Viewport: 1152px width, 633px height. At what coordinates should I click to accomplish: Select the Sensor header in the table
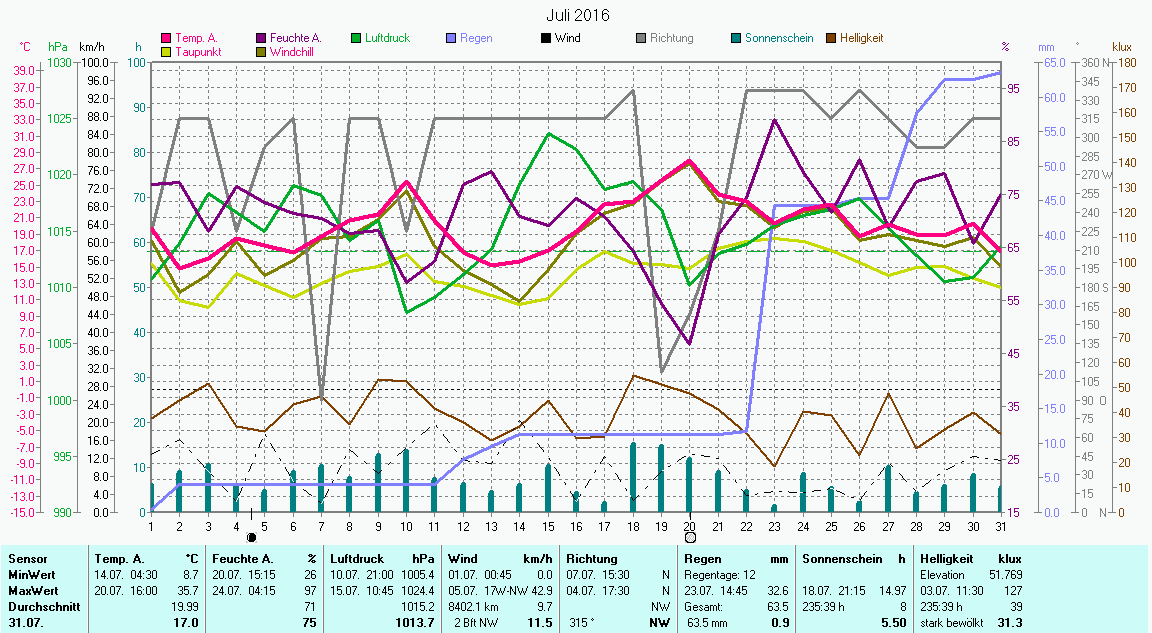[27, 559]
